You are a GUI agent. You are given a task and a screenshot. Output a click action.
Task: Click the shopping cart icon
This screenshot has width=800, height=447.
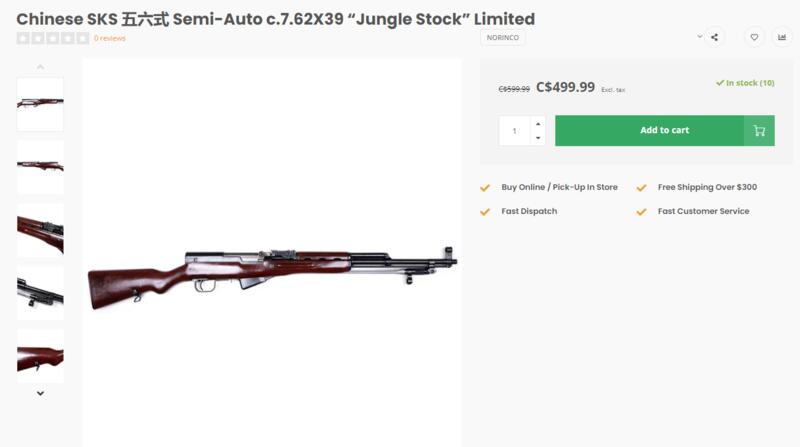[759, 131]
